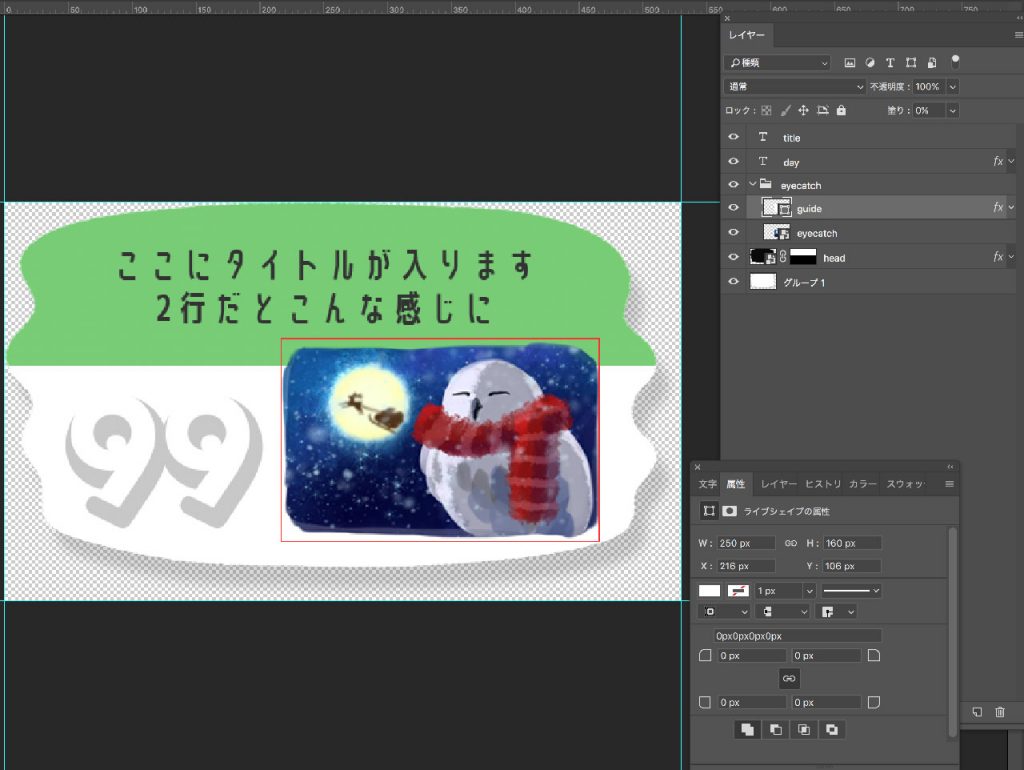Toggle visibility of グループ 1 layer
This screenshot has height=770, width=1024.
pos(734,282)
